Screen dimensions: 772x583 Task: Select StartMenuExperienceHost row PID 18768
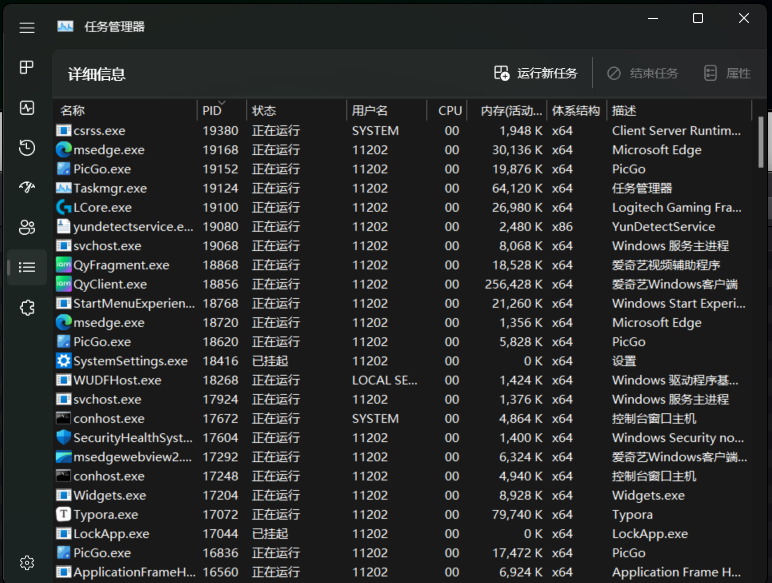(403, 303)
